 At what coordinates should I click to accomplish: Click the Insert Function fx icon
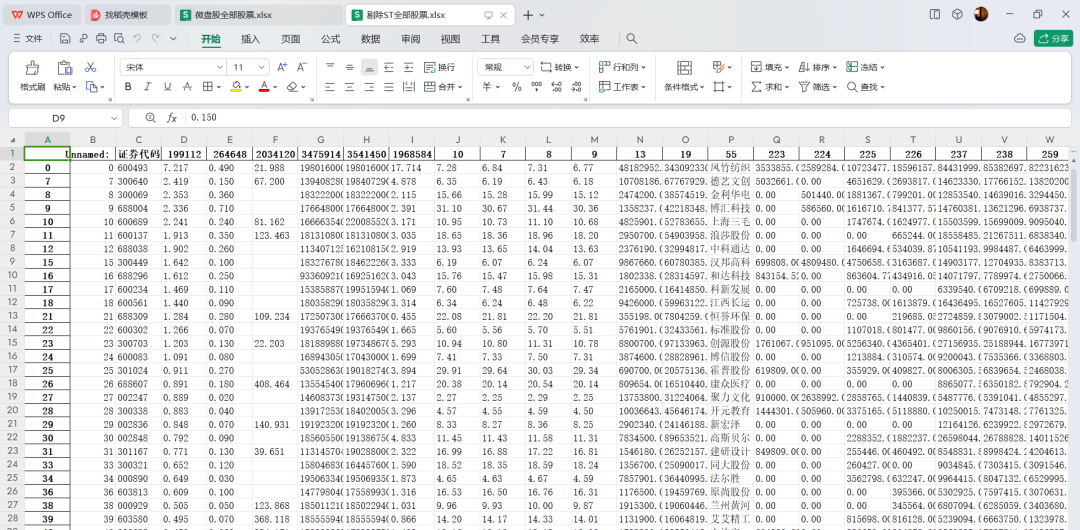pyautogui.click(x=172, y=118)
